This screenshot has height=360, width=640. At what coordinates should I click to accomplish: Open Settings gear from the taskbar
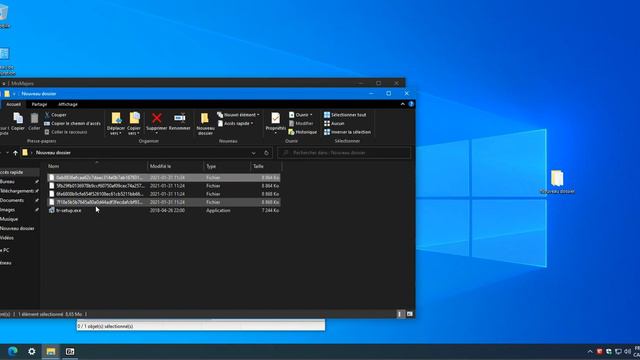coord(31,351)
